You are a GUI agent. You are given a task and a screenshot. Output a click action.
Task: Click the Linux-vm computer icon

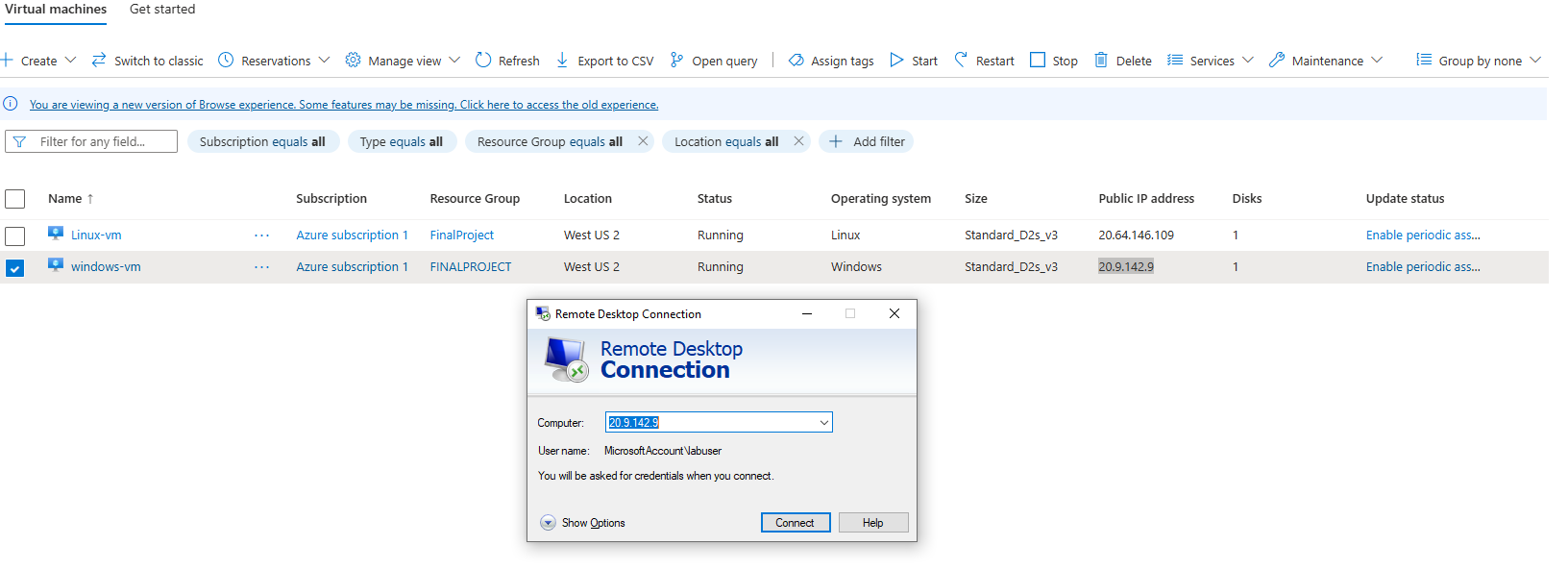click(x=56, y=234)
